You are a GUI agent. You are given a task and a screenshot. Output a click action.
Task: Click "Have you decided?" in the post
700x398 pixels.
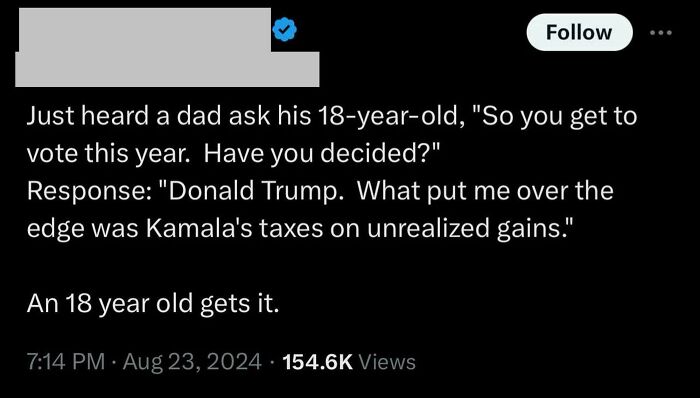point(322,154)
